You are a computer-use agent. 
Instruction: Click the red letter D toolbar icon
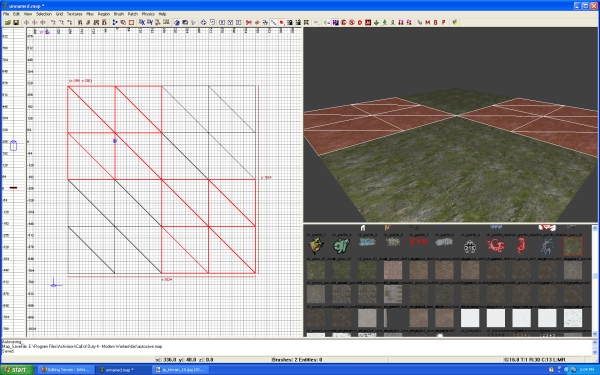click(360, 23)
